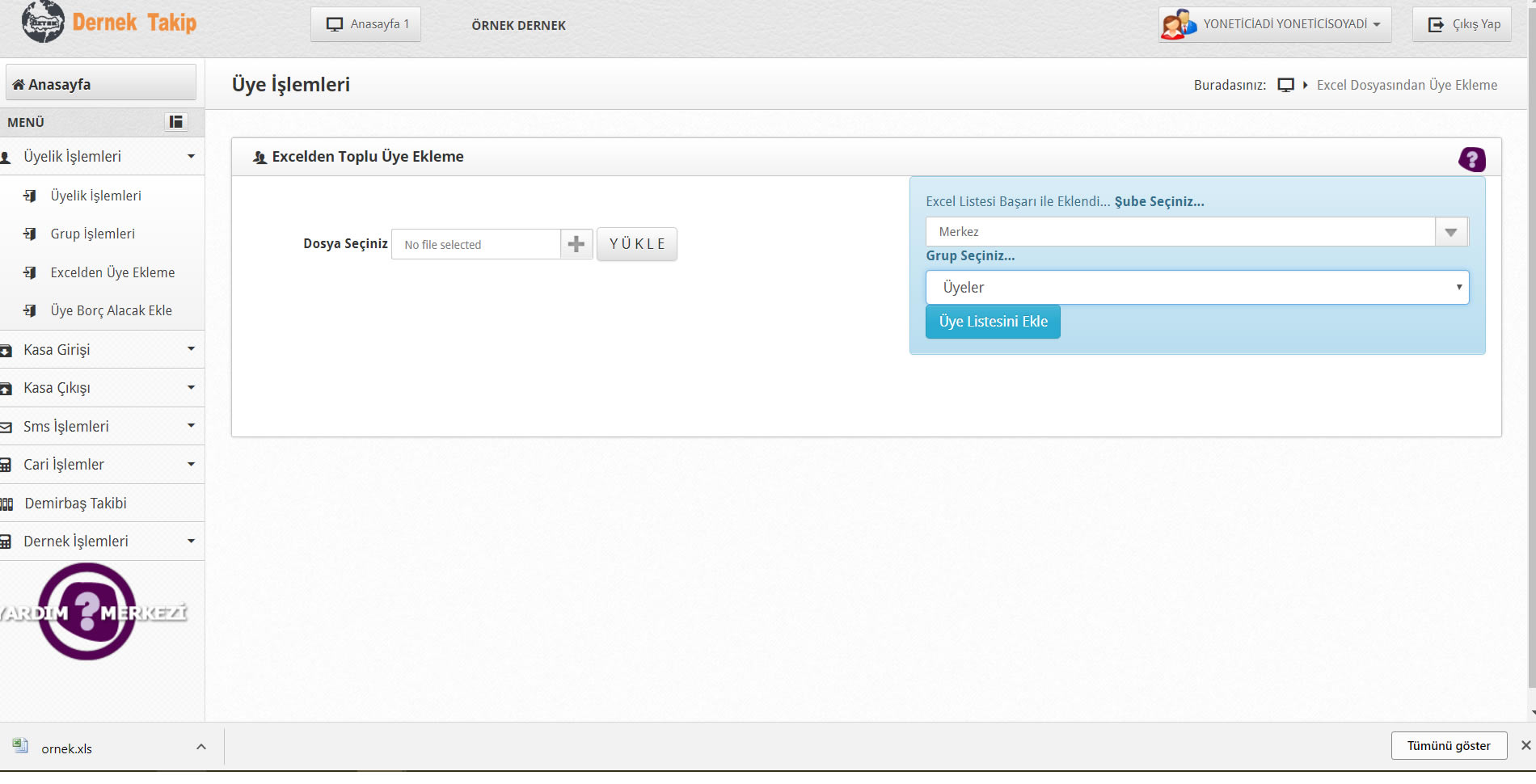The height and width of the screenshot is (784, 1536).
Task: Click the user avatar icon in header
Action: (1178, 24)
